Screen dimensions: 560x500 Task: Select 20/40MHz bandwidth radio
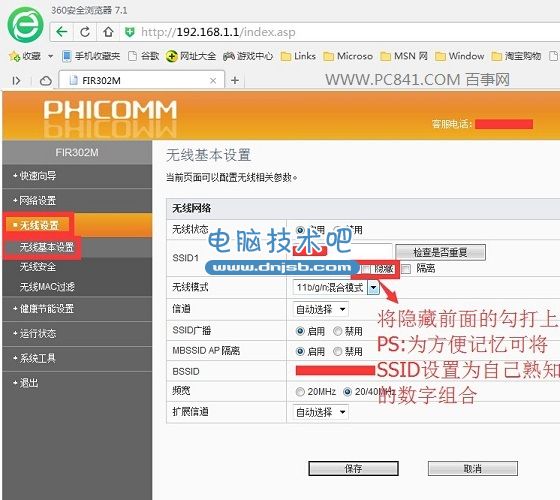click(347, 392)
